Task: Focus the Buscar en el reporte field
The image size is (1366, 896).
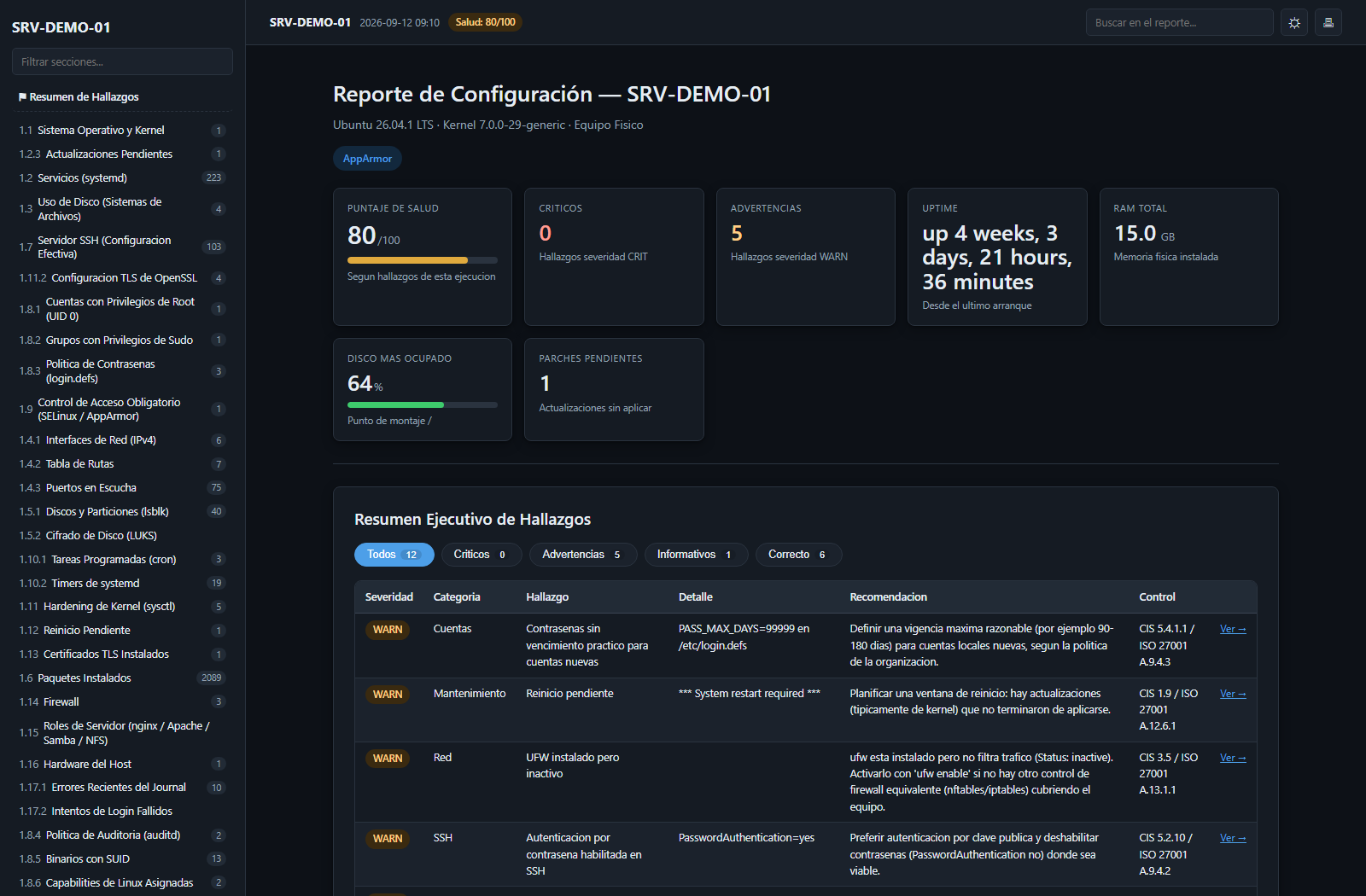Action: click(x=1179, y=23)
